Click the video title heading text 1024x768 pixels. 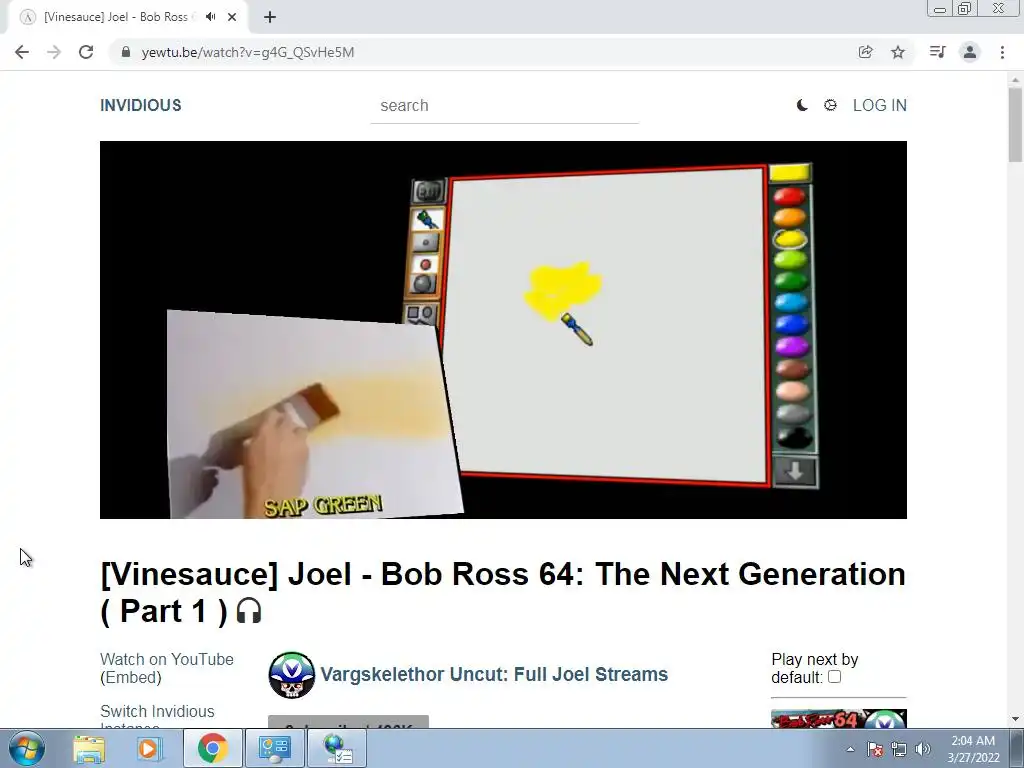click(503, 592)
